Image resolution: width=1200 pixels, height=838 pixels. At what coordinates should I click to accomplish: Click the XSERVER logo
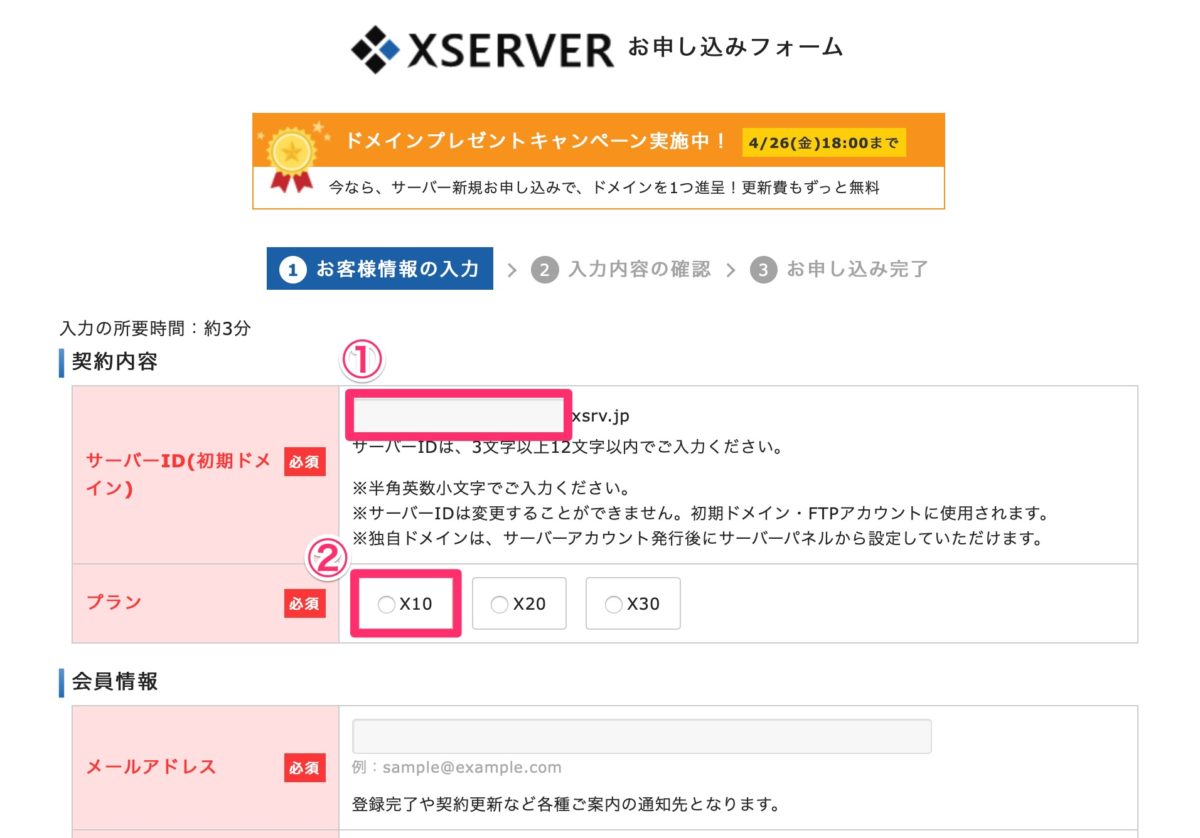click(482, 48)
